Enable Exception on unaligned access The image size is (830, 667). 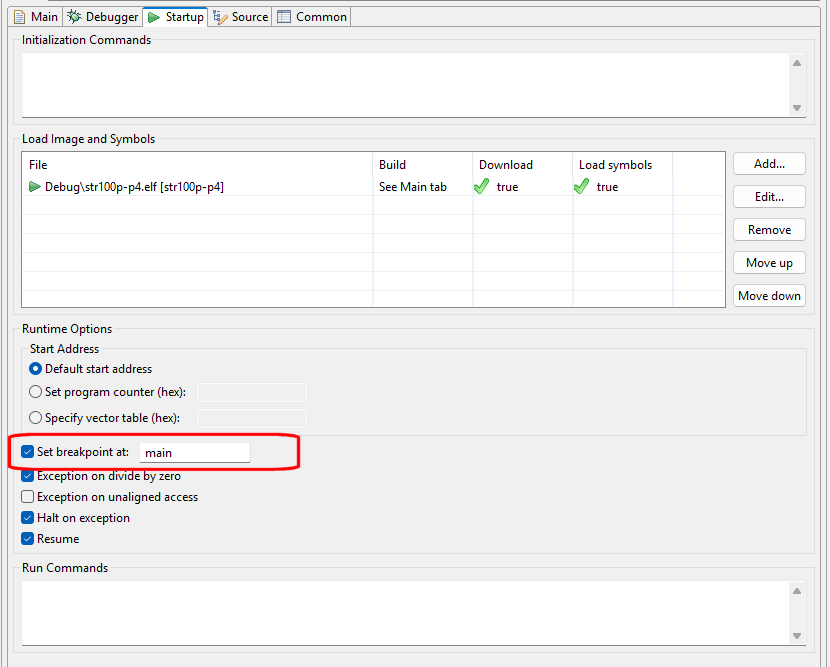point(27,496)
